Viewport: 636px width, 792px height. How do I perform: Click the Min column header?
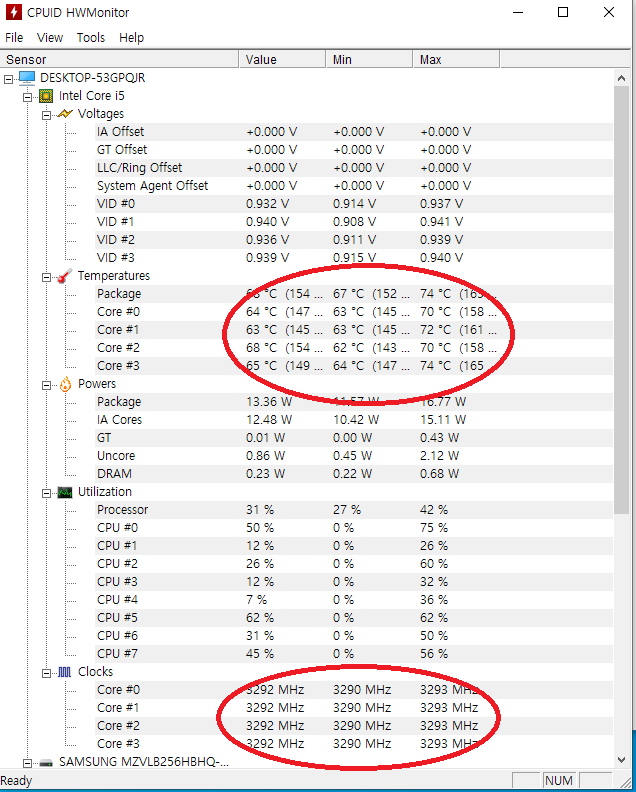[369, 60]
